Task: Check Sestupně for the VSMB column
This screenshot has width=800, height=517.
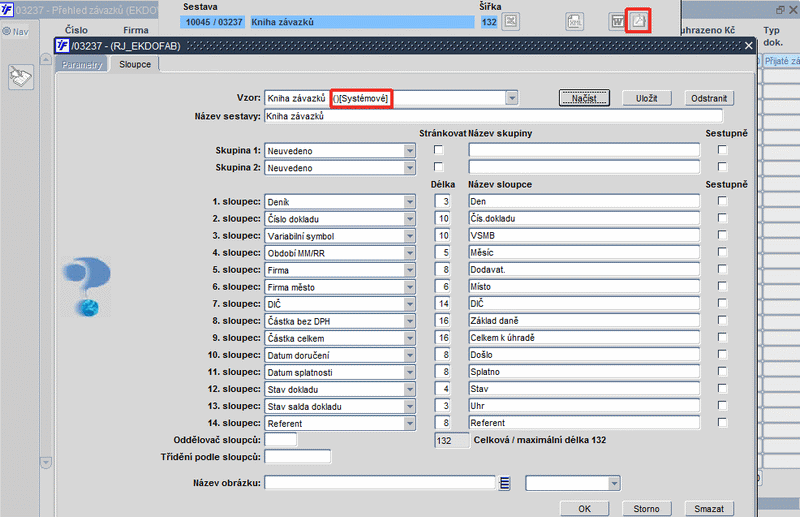Action: pos(722,235)
